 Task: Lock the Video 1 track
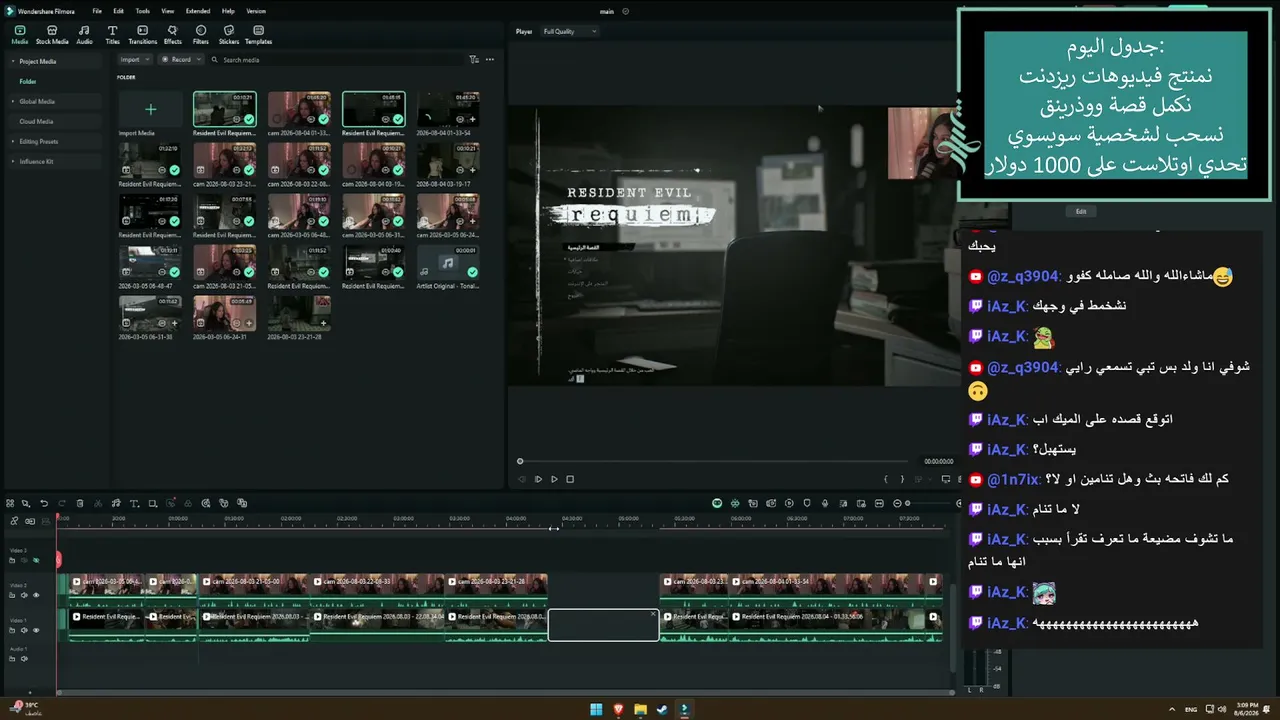(x=14, y=630)
